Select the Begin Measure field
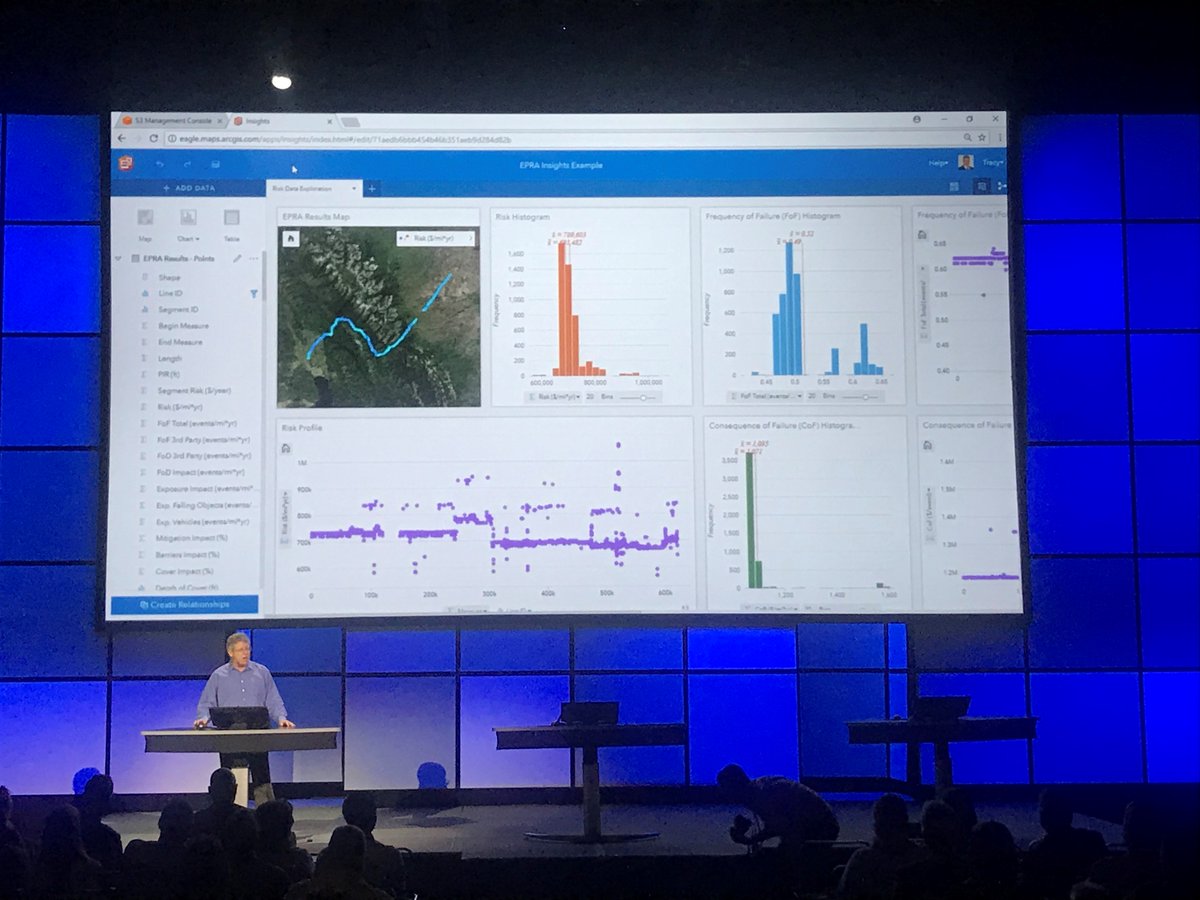The height and width of the screenshot is (900, 1200). [x=182, y=326]
